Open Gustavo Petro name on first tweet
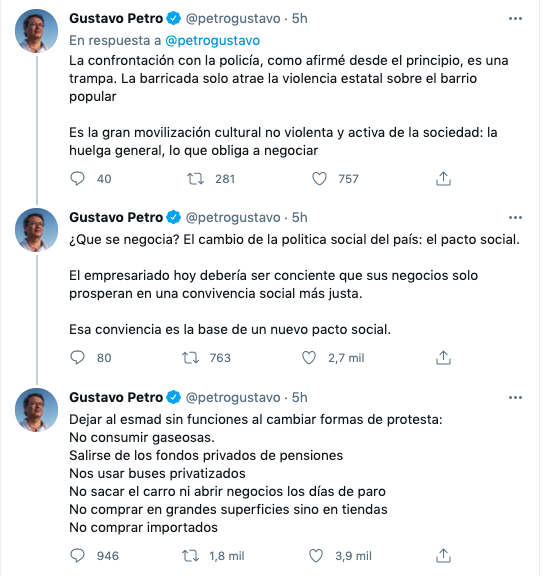 coord(116,18)
